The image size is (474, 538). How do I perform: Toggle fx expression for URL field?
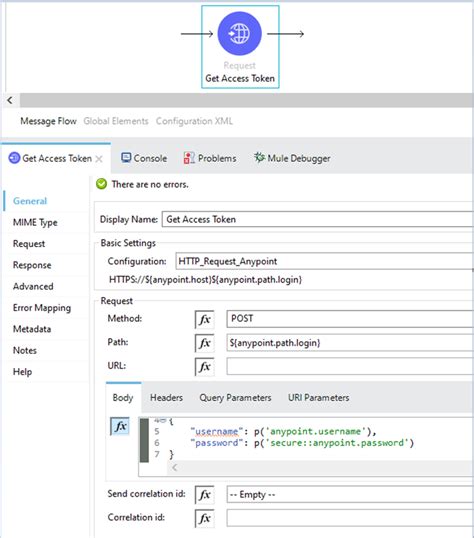[205, 366]
